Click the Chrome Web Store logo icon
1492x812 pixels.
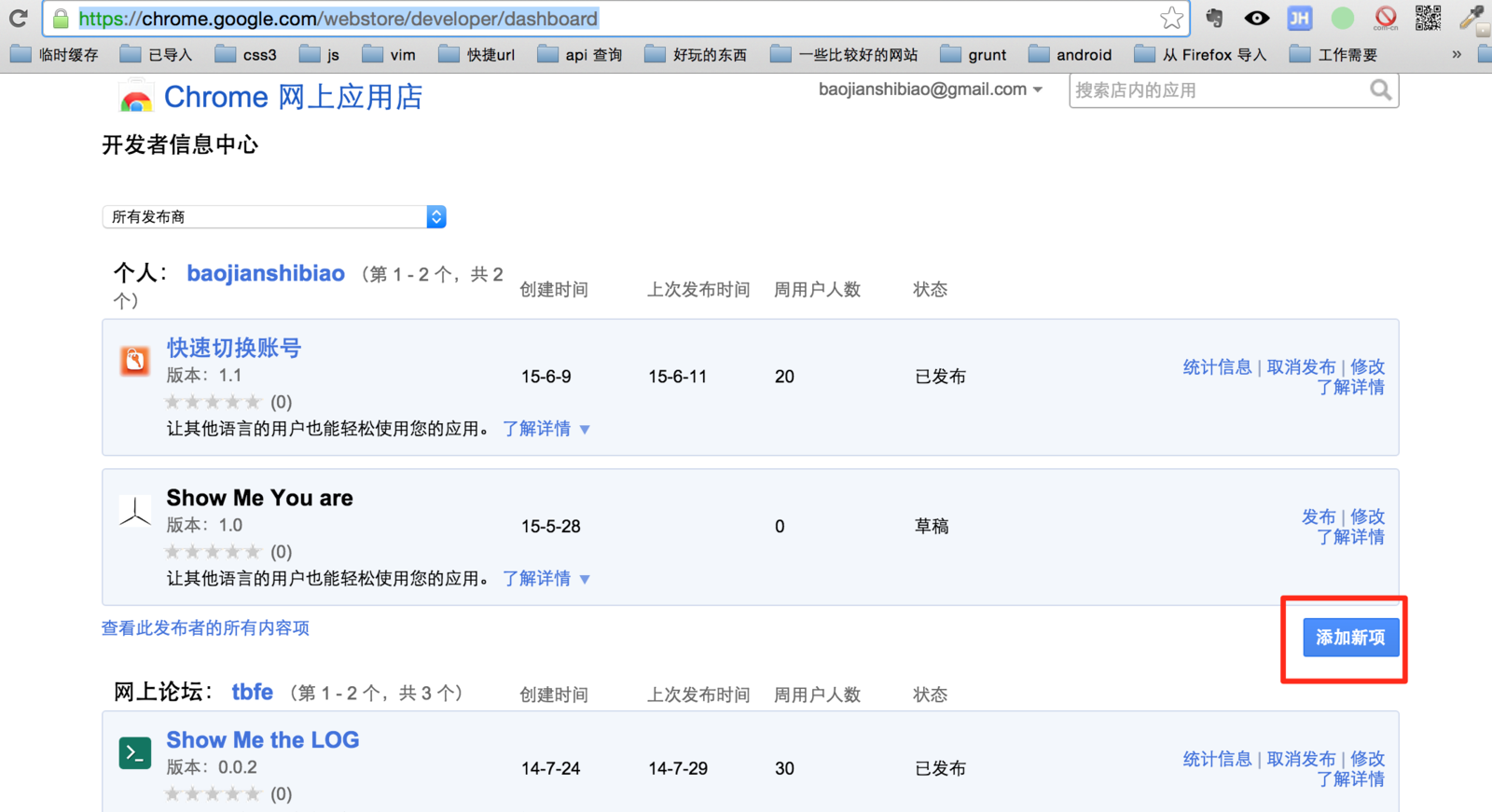pyautogui.click(x=135, y=98)
